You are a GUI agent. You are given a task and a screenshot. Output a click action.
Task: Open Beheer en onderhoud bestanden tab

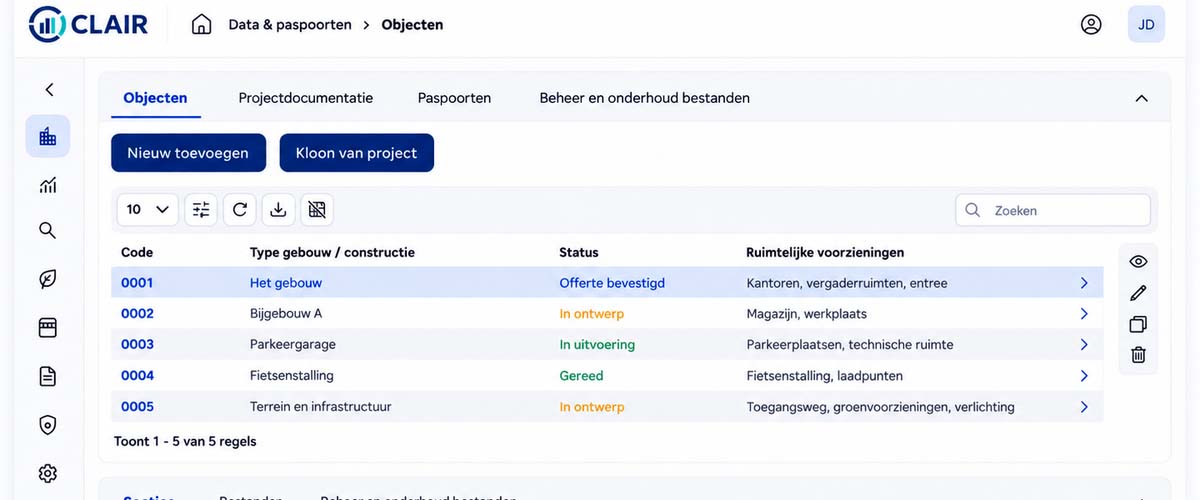coord(645,98)
